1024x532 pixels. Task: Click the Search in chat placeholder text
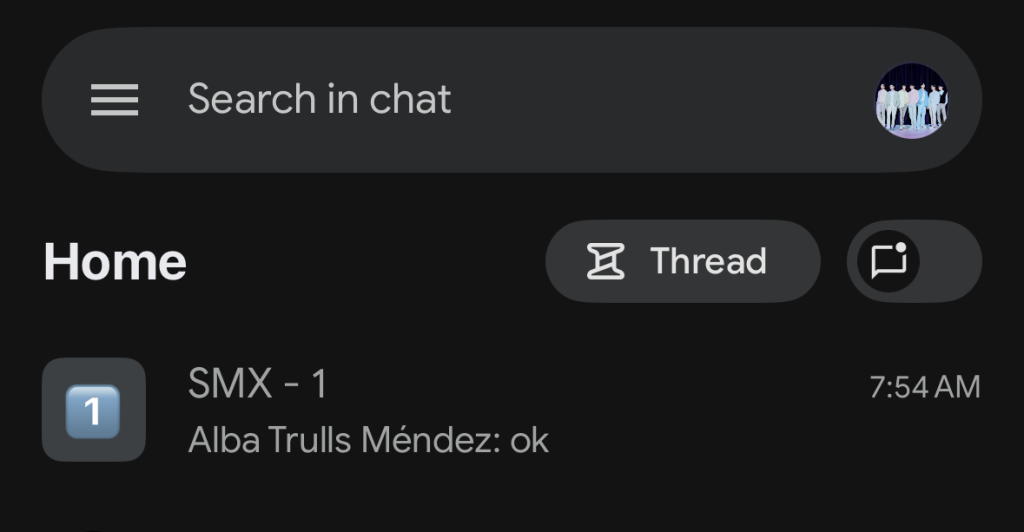click(319, 100)
